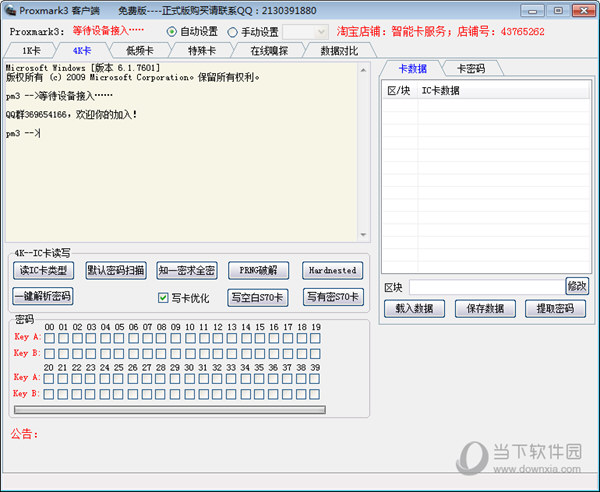Minimize the Proxmark3 window

click(x=532, y=11)
